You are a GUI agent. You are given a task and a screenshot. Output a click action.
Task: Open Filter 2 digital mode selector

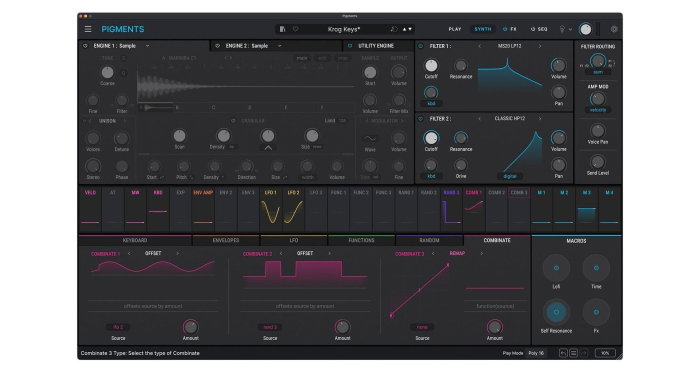(x=509, y=176)
